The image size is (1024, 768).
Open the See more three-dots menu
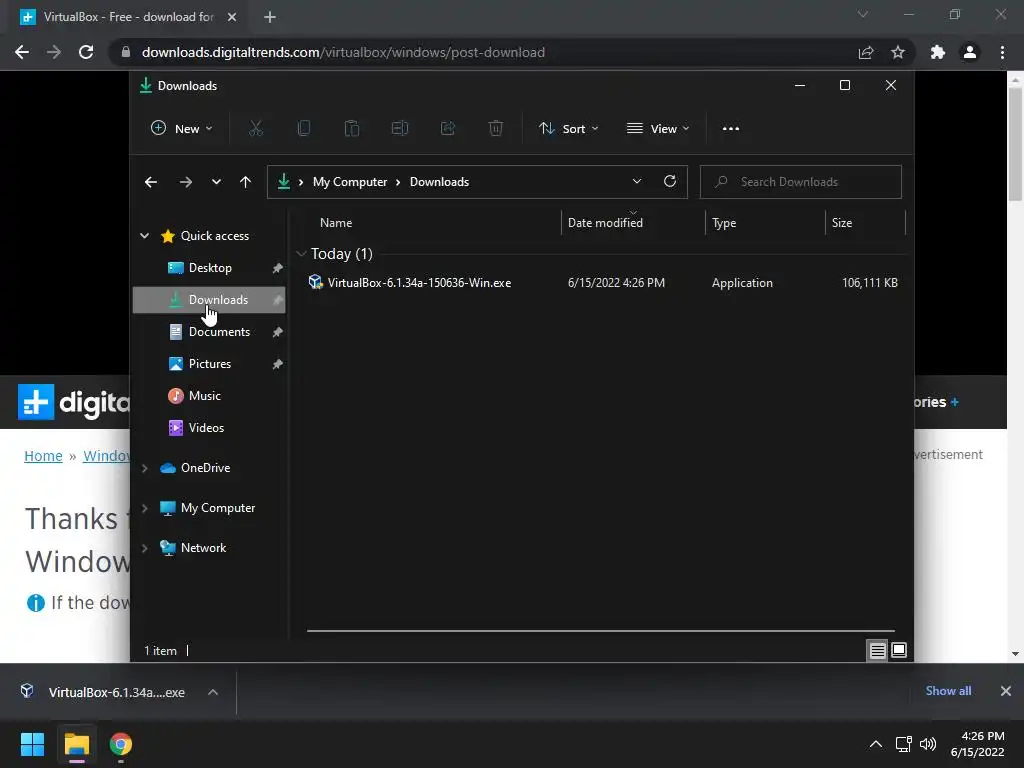coord(731,129)
